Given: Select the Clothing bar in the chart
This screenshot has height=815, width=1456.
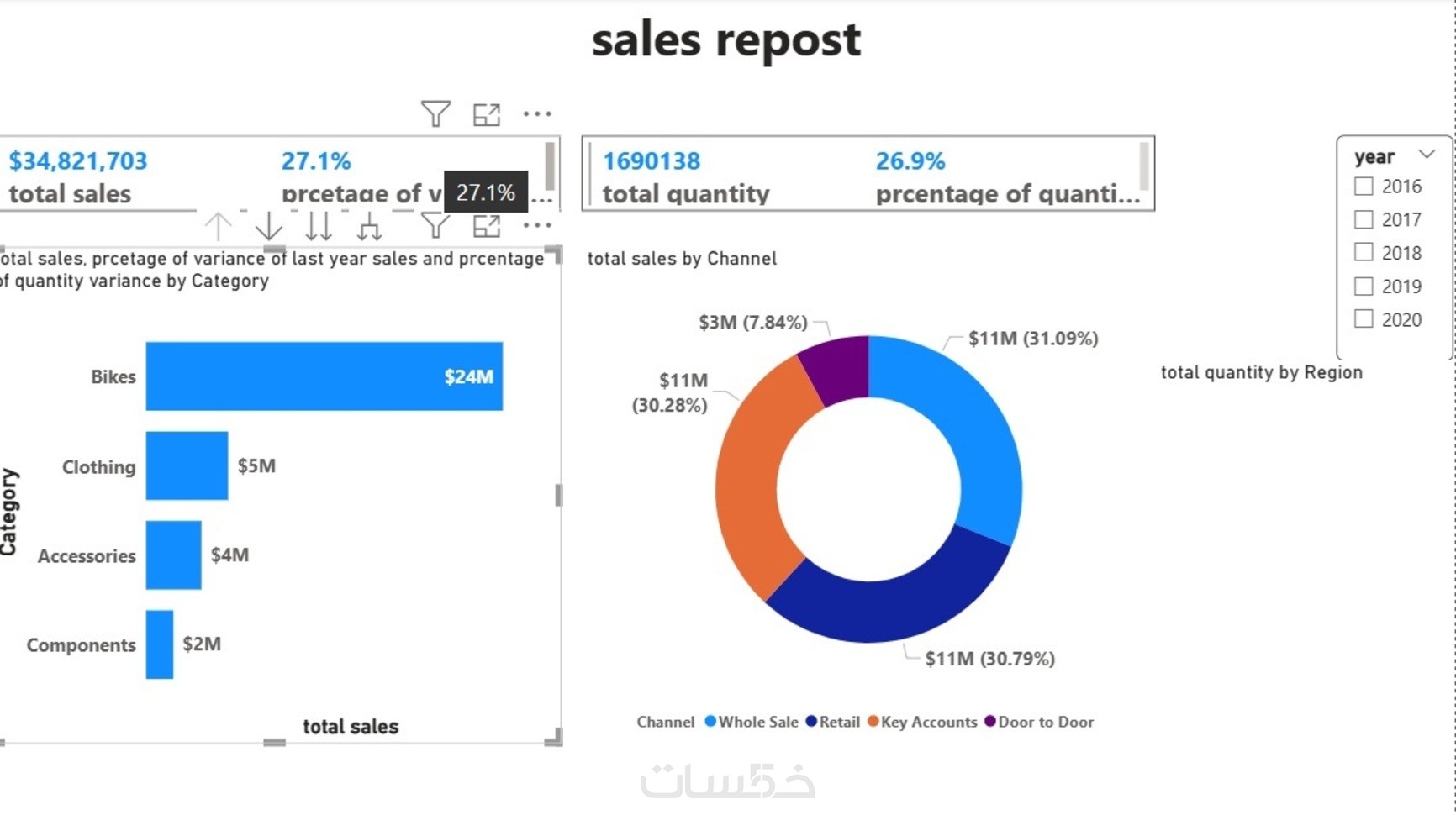Looking at the screenshot, I should (x=187, y=465).
